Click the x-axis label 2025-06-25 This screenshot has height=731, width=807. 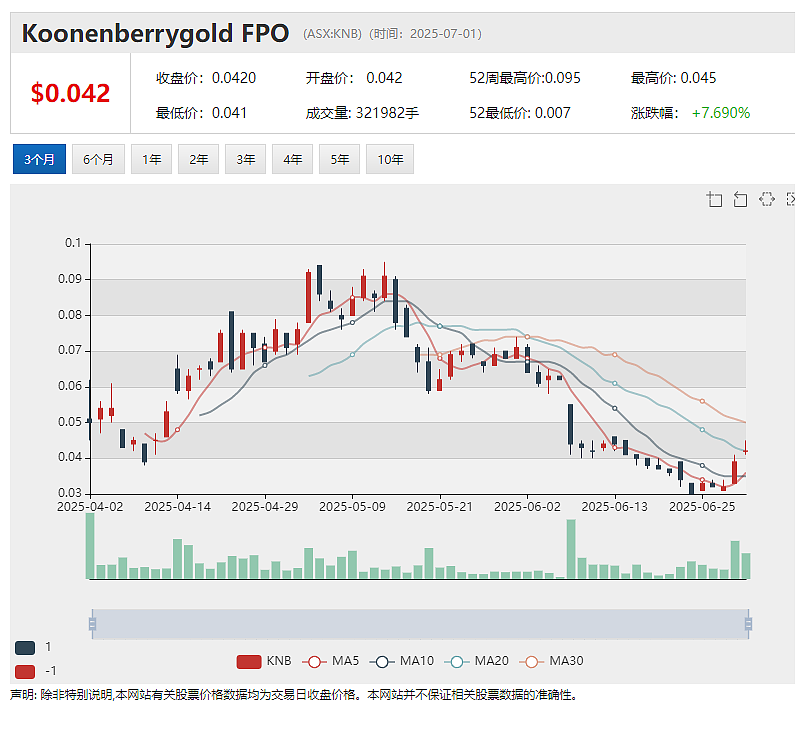(x=702, y=507)
